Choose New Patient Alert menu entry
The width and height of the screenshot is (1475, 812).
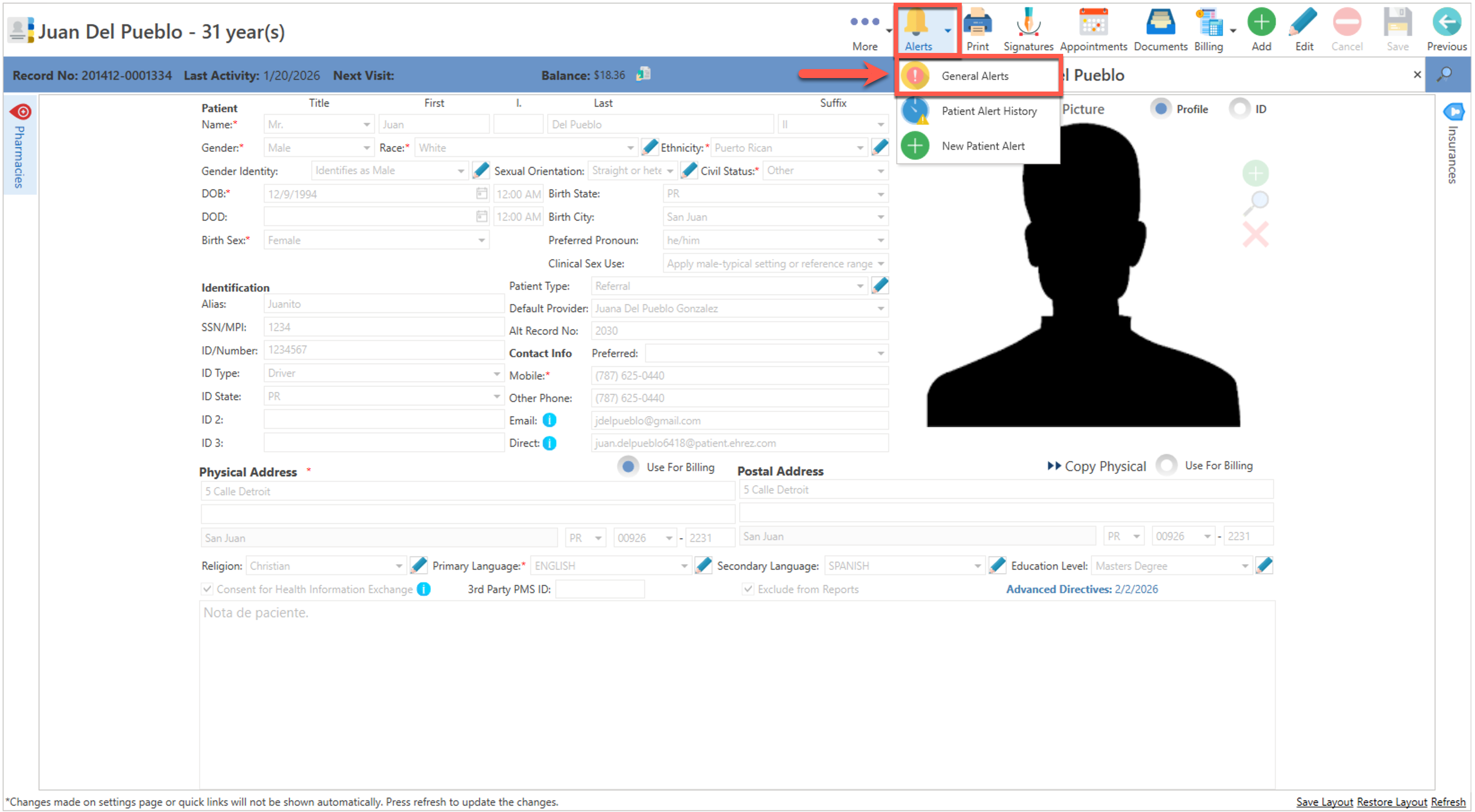click(982, 146)
